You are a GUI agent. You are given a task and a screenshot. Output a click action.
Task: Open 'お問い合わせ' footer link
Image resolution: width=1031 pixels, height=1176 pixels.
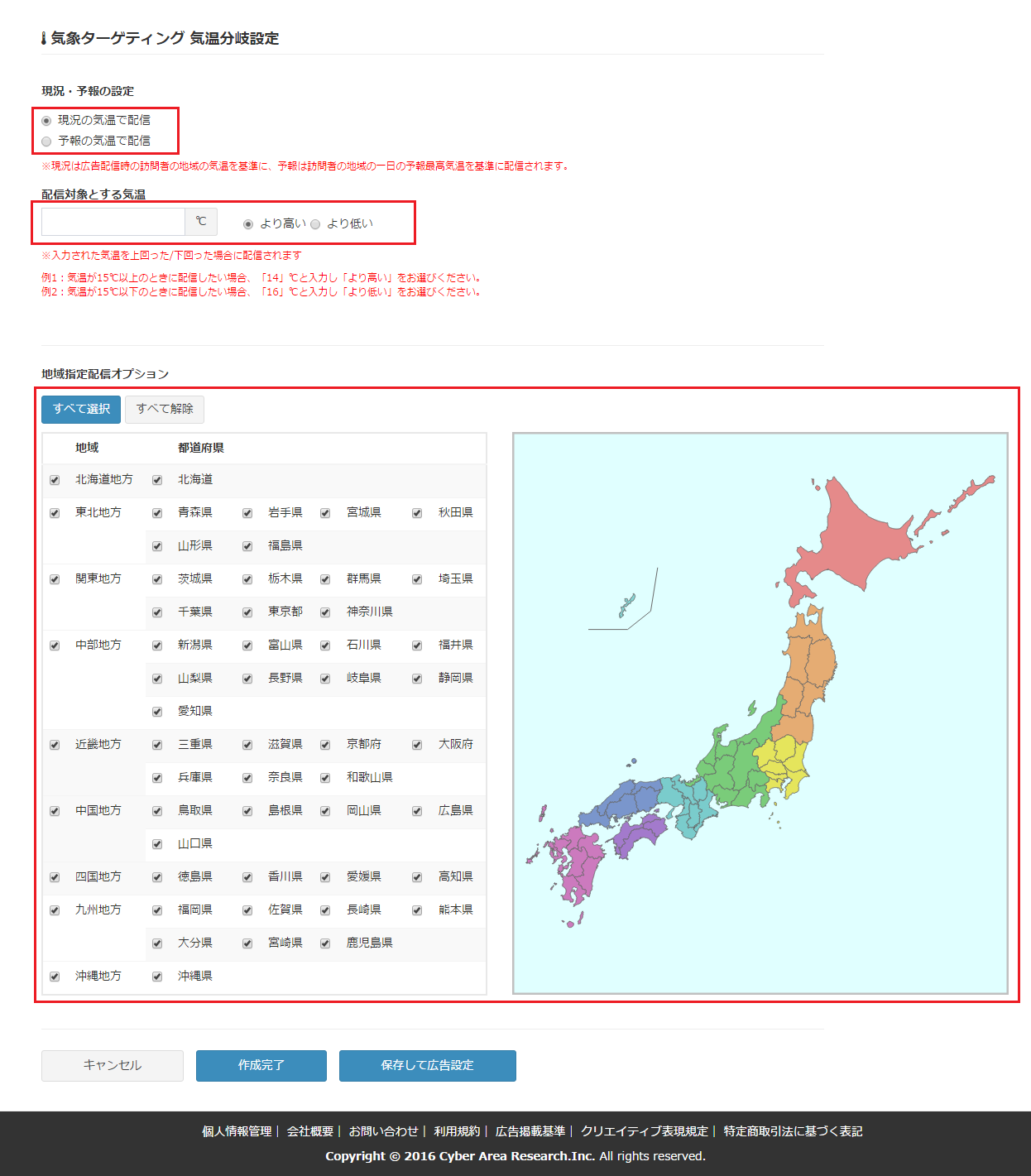(x=384, y=1131)
